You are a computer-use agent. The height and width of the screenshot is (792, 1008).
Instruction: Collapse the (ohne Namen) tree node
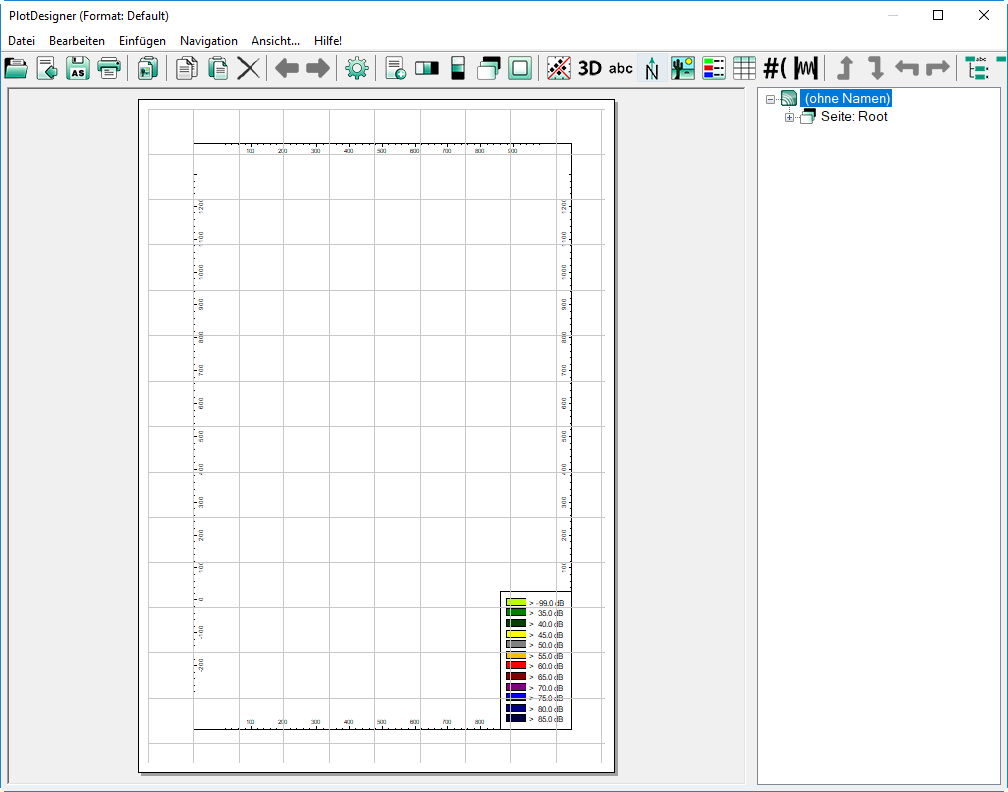770,99
